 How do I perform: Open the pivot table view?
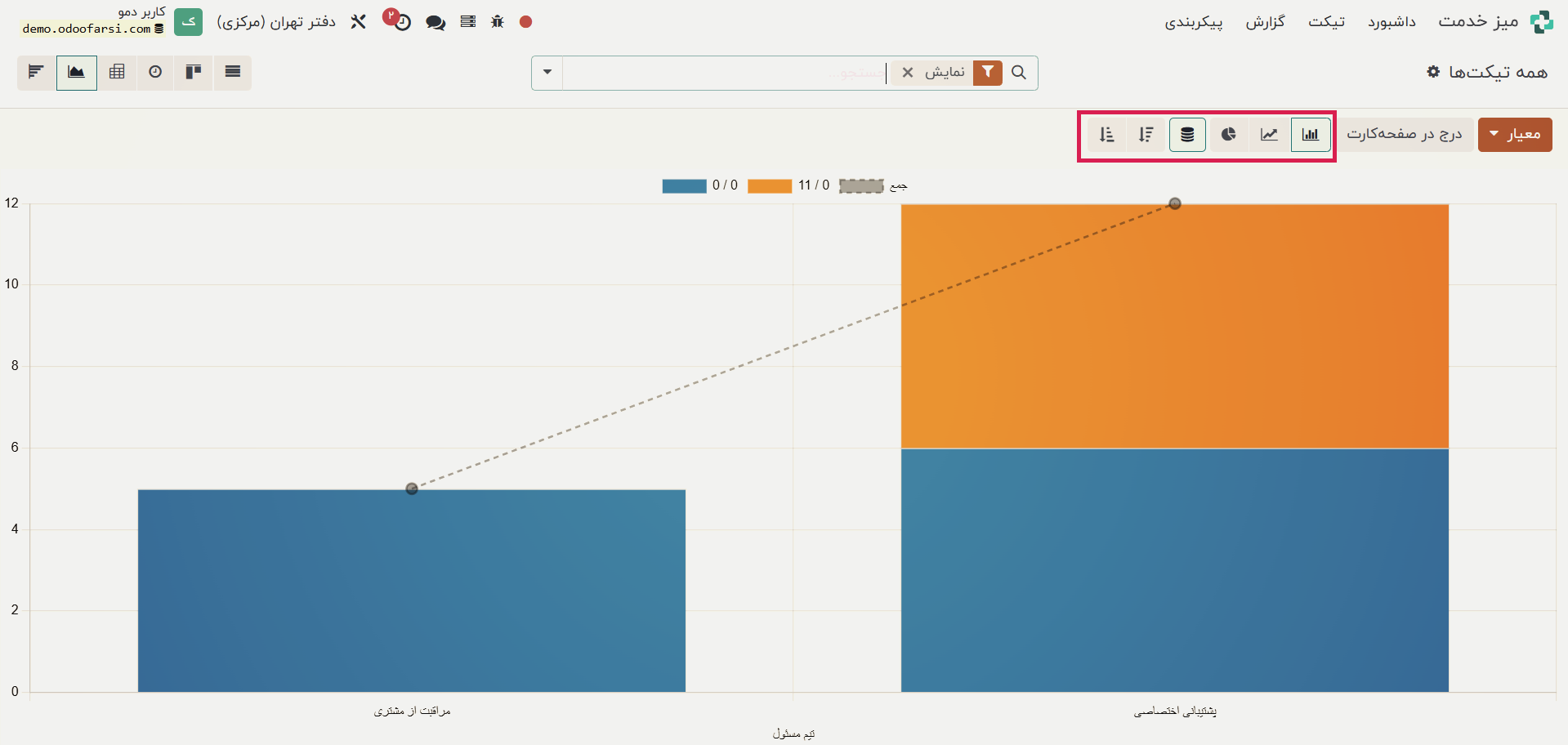coord(117,73)
